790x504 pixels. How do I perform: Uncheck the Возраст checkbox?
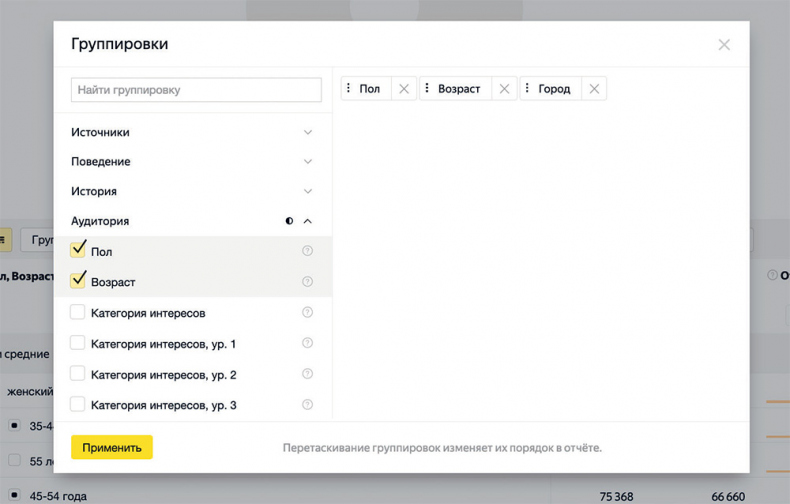pos(78,281)
